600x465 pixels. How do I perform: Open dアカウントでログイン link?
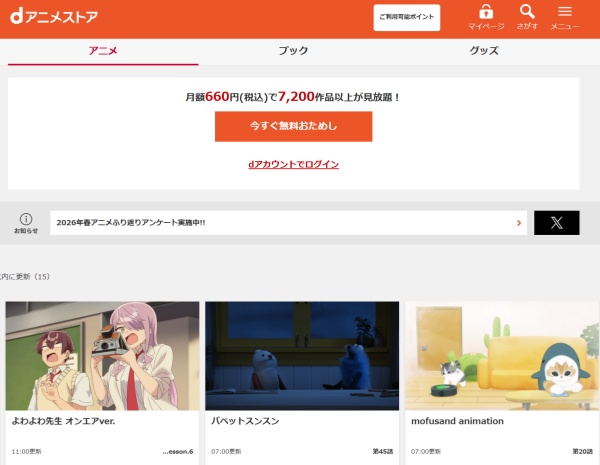(x=293, y=164)
